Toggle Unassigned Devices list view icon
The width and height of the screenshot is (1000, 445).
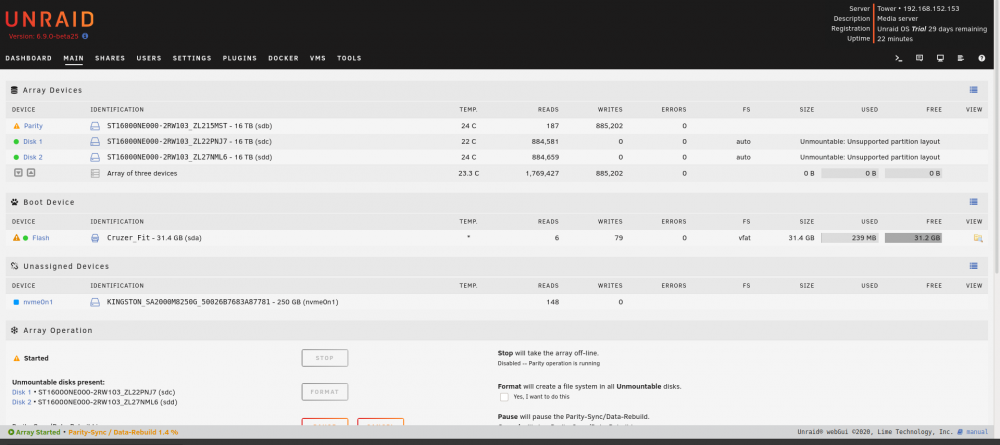pyautogui.click(x=973, y=266)
